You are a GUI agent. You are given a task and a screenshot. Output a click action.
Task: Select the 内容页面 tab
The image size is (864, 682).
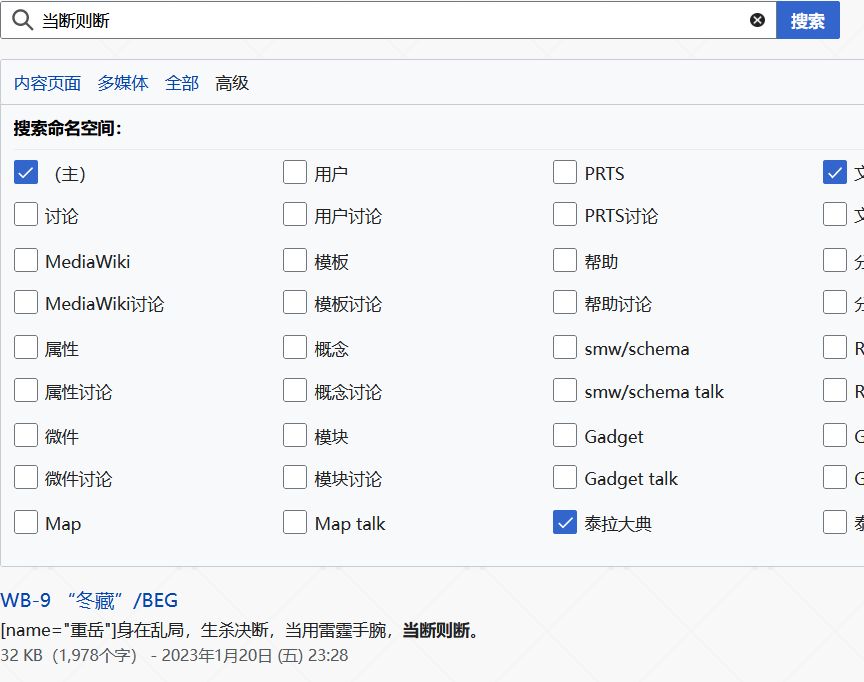coord(47,83)
